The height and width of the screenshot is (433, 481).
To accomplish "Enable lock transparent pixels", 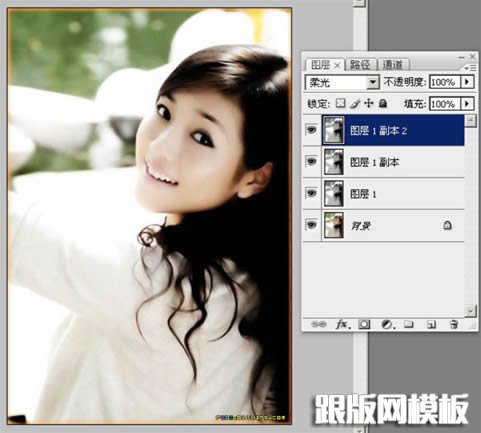I will point(340,103).
